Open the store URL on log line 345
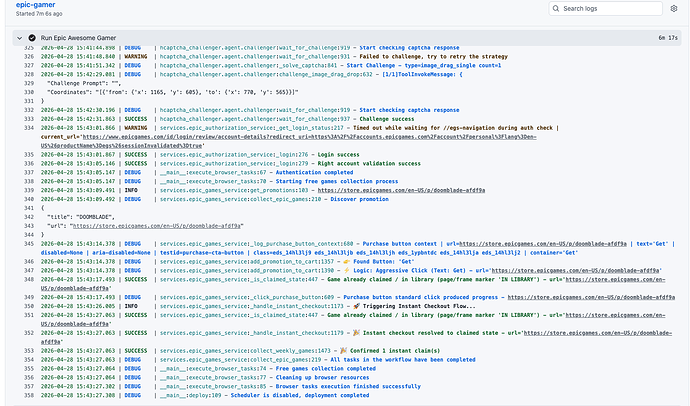The height and width of the screenshot is (406, 690). [x=543, y=244]
